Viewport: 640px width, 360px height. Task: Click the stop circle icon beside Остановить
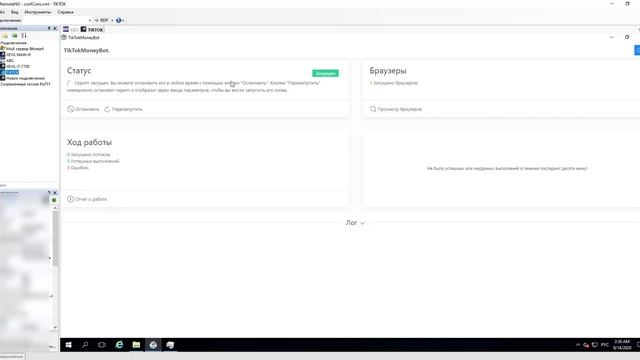tap(70, 109)
